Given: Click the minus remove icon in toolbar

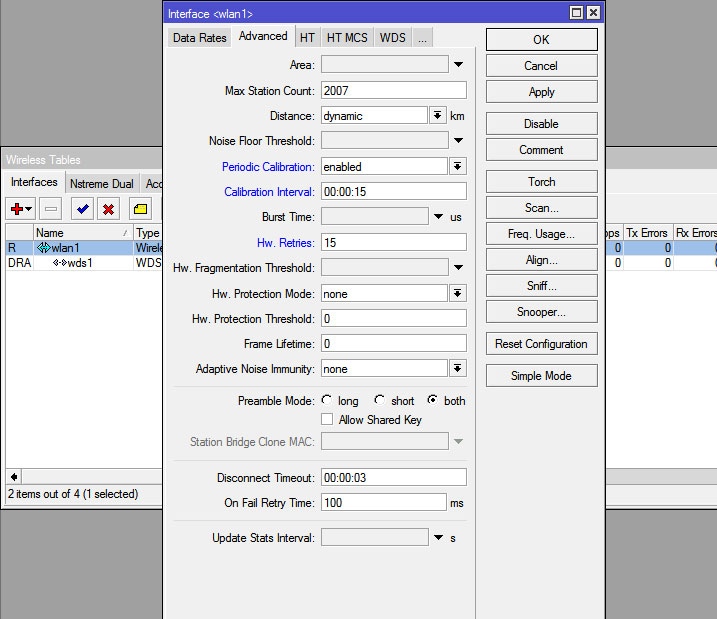Looking at the screenshot, I should tap(51, 209).
